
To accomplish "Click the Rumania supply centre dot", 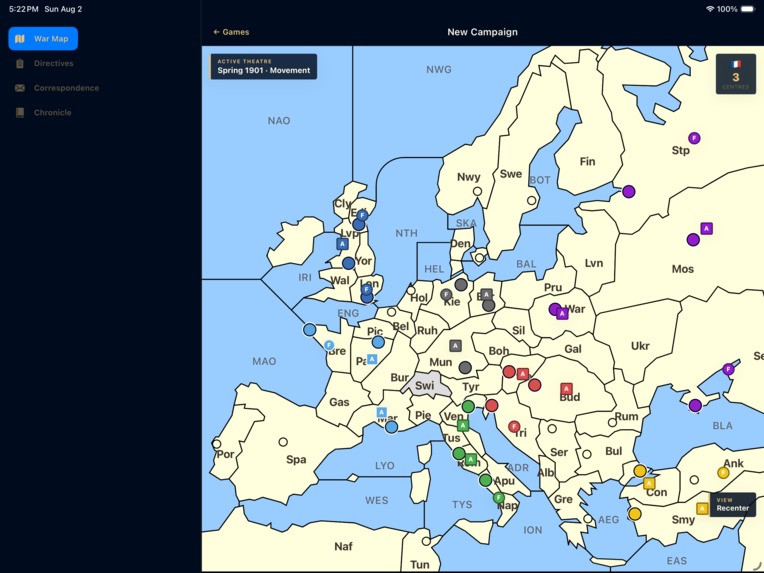I will tap(612, 422).
